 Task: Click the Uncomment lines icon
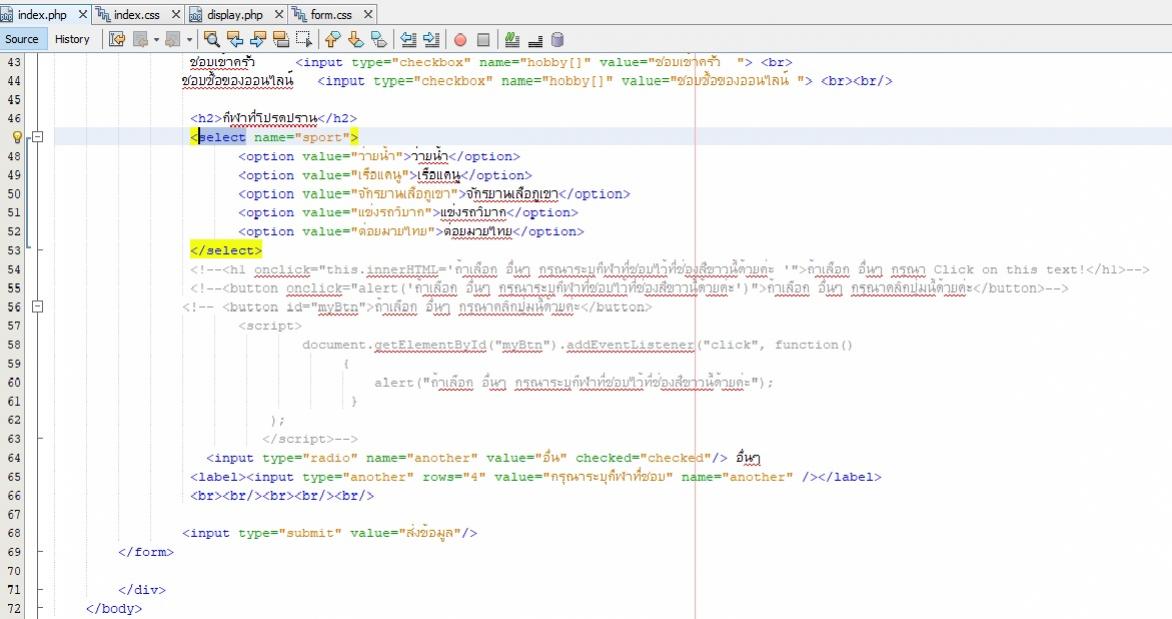tap(535, 40)
